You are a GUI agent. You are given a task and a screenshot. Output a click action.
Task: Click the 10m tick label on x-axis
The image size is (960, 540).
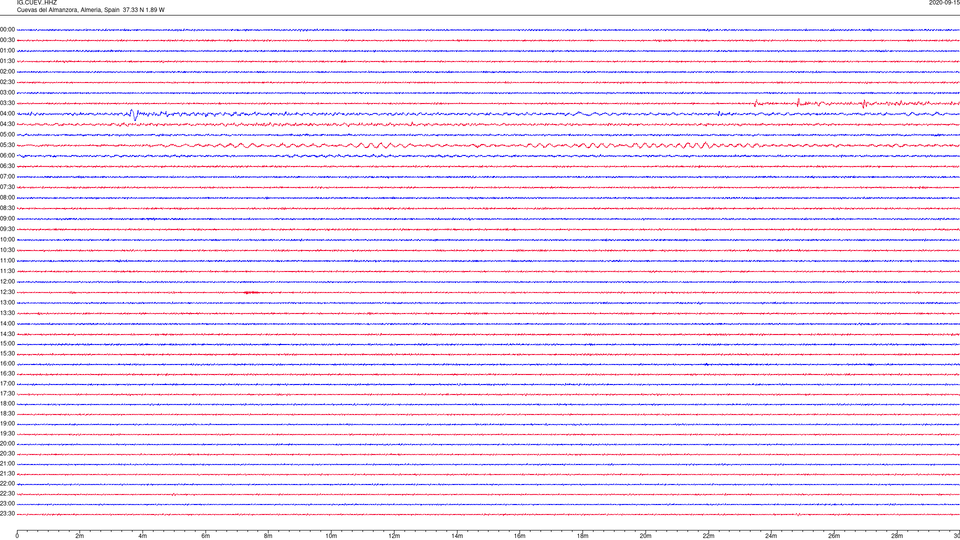click(x=331, y=536)
